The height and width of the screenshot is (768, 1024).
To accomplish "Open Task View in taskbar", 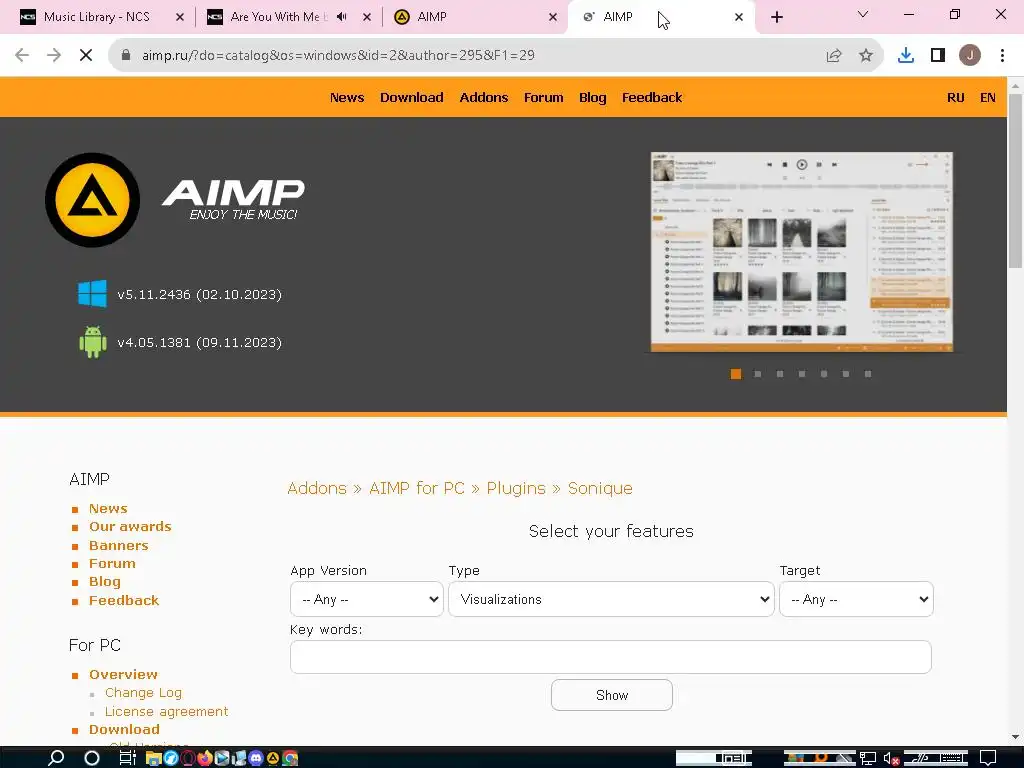I will tap(127, 758).
